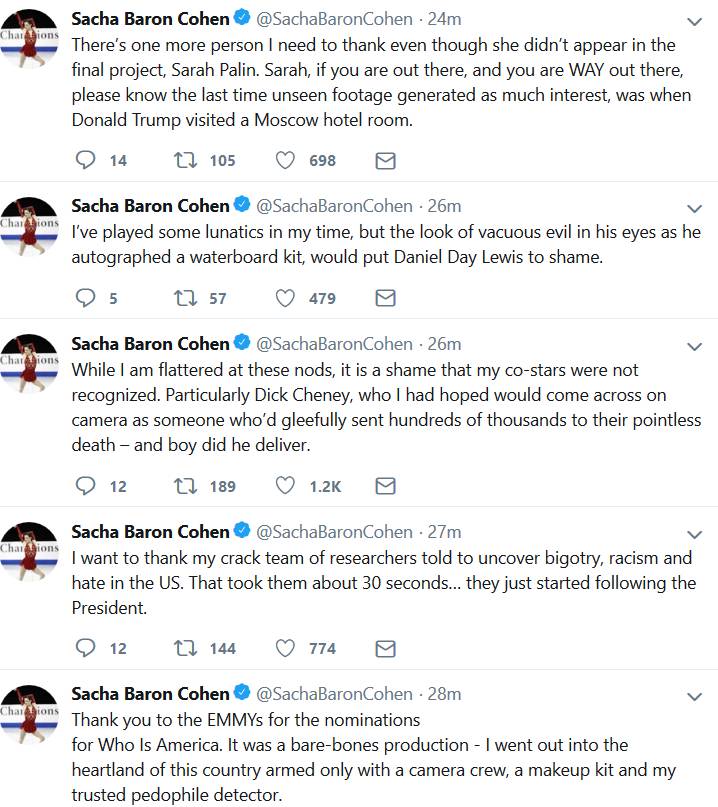Like the Dick Cheney tweet
This screenshot has height=807, width=718.
[286, 486]
